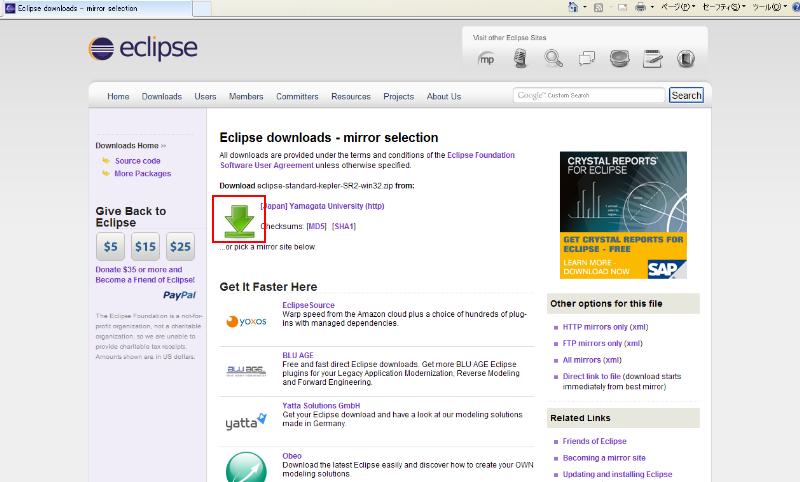Viewport: 800px width, 482px height.
Task: Open Becoming a mirror site link
Action: 604,458
